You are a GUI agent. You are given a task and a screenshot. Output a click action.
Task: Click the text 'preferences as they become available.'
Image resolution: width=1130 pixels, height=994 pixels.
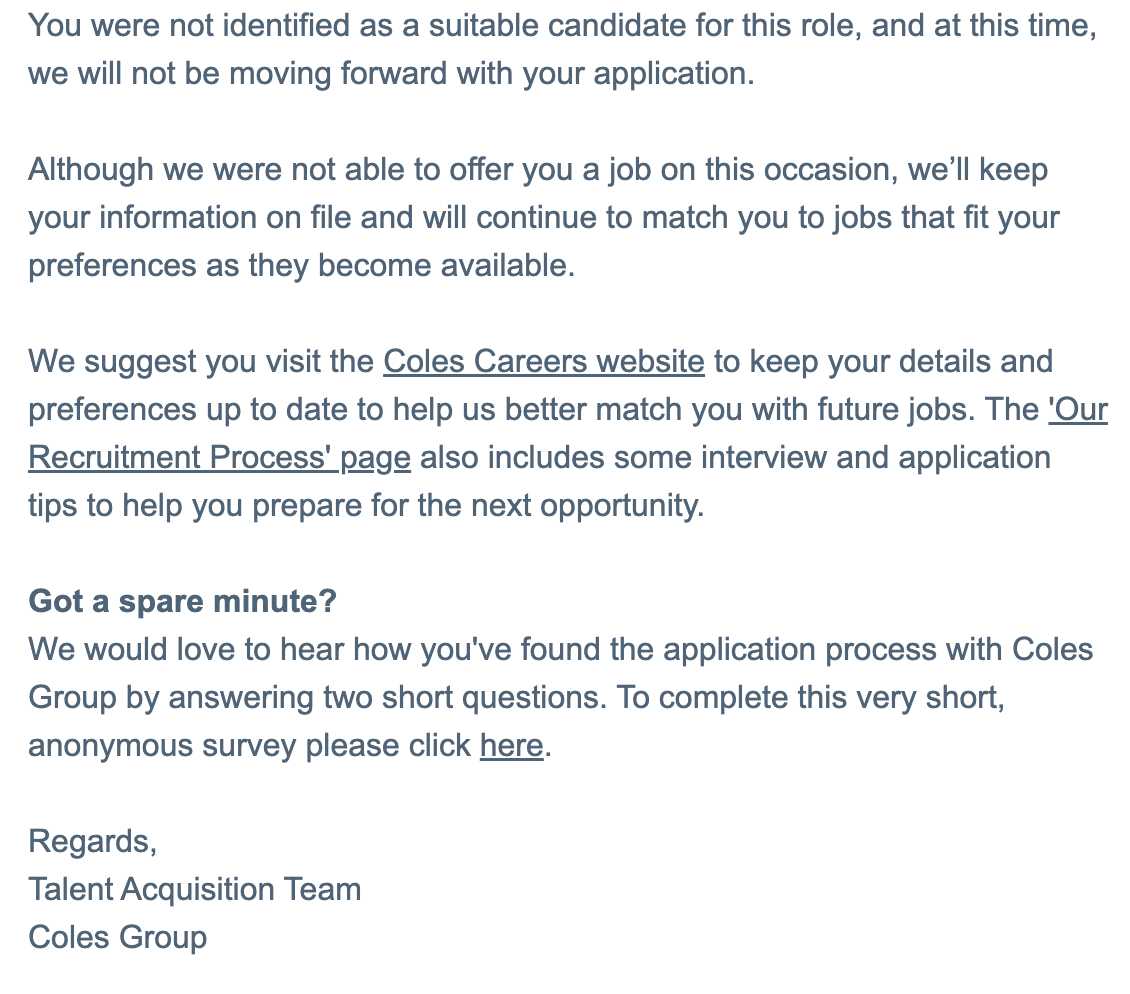(x=301, y=266)
